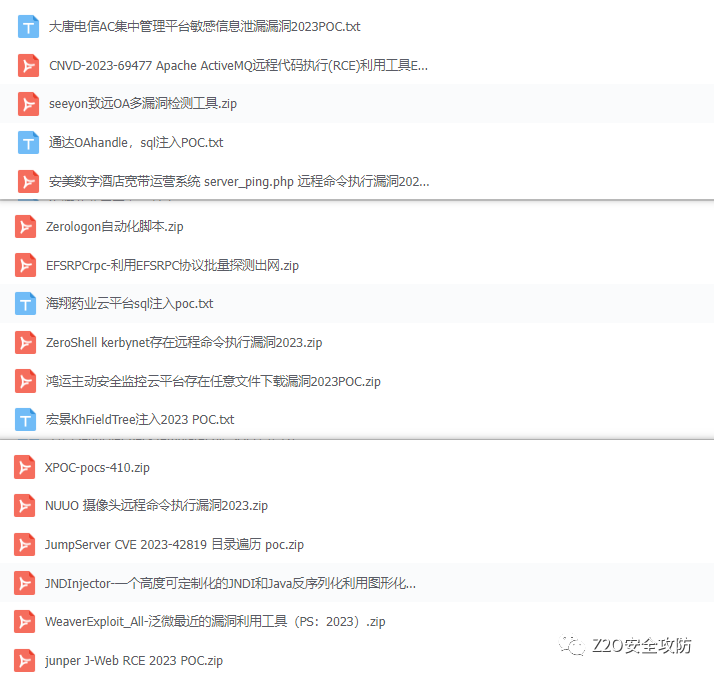Select junper J-Web RCE 2023 POC.zip
714x676 pixels.
click(134, 661)
